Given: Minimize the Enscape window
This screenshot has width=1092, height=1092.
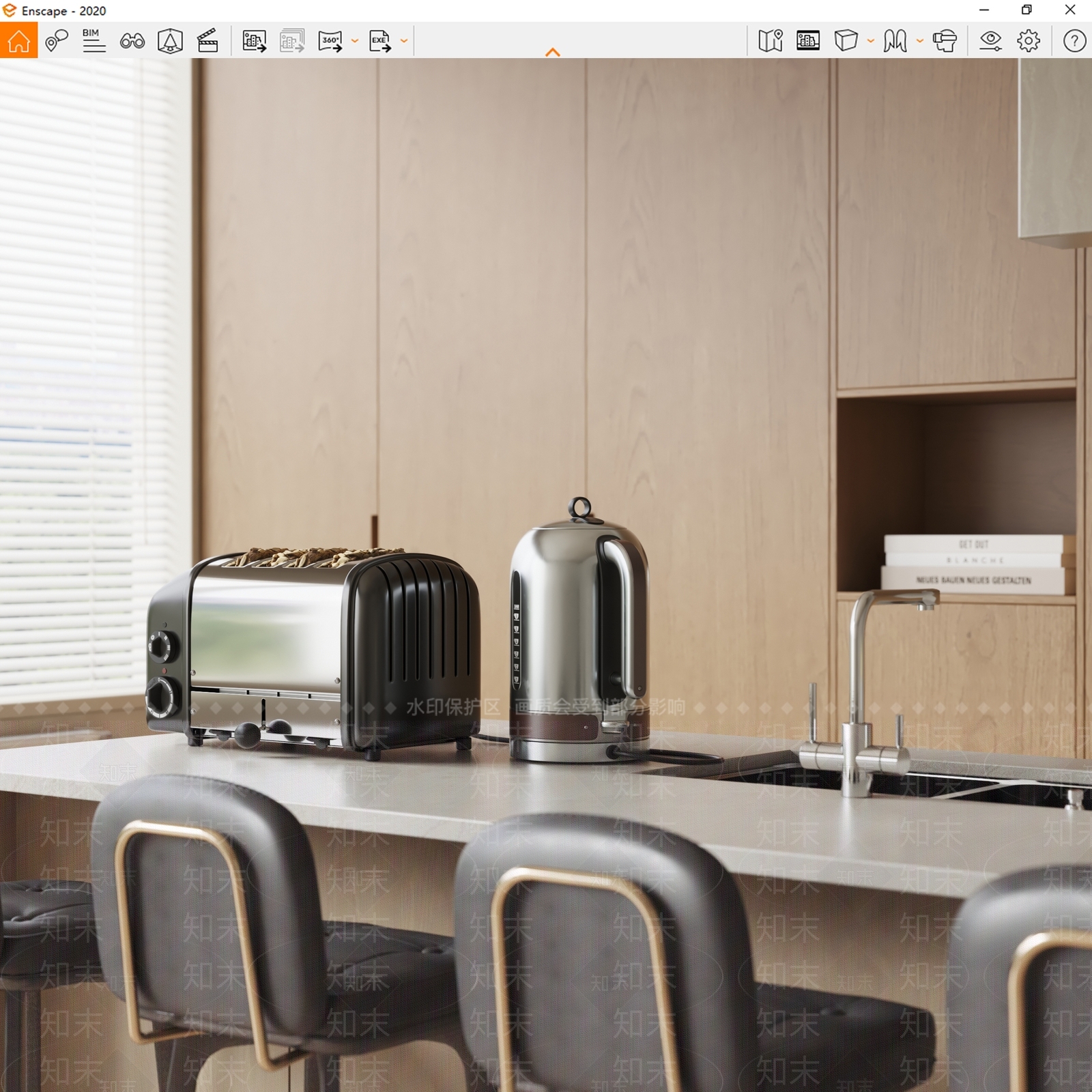Looking at the screenshot, I should click(x=984, y=10).
